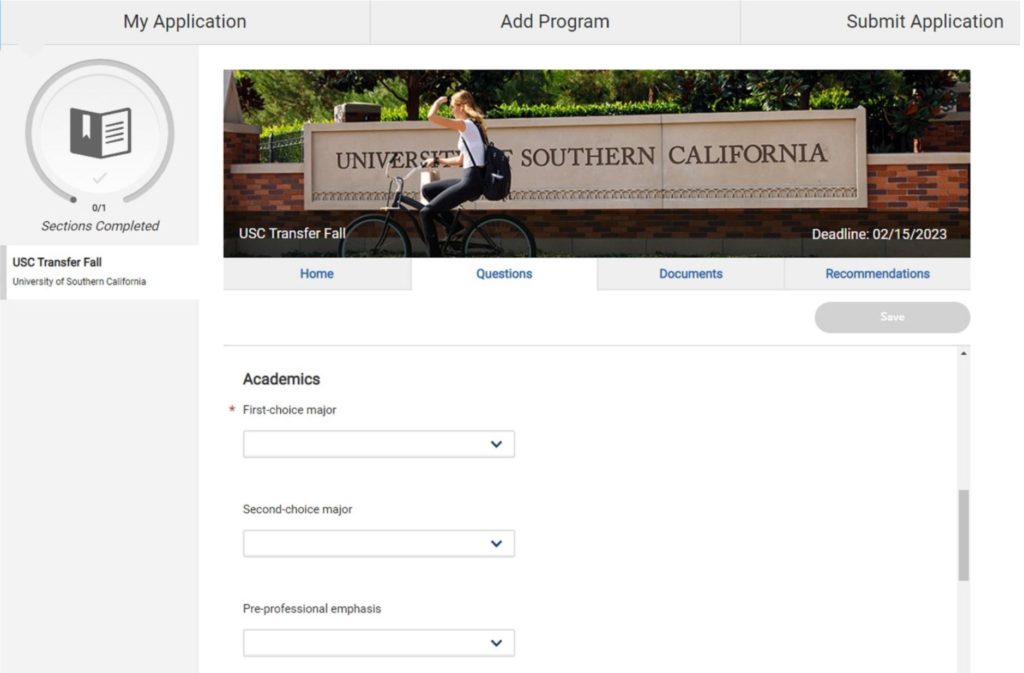Expand the Second-choice major dropdown
This screenshot has height=673, width=1024.
[378, 543]
